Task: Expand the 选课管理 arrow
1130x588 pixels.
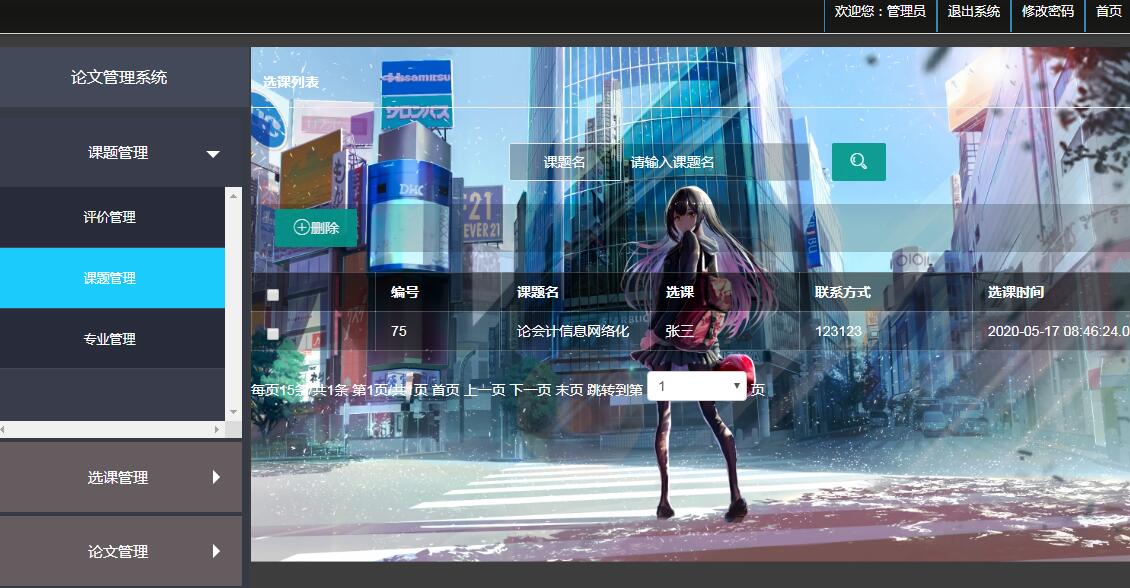Action: (216, 477)
